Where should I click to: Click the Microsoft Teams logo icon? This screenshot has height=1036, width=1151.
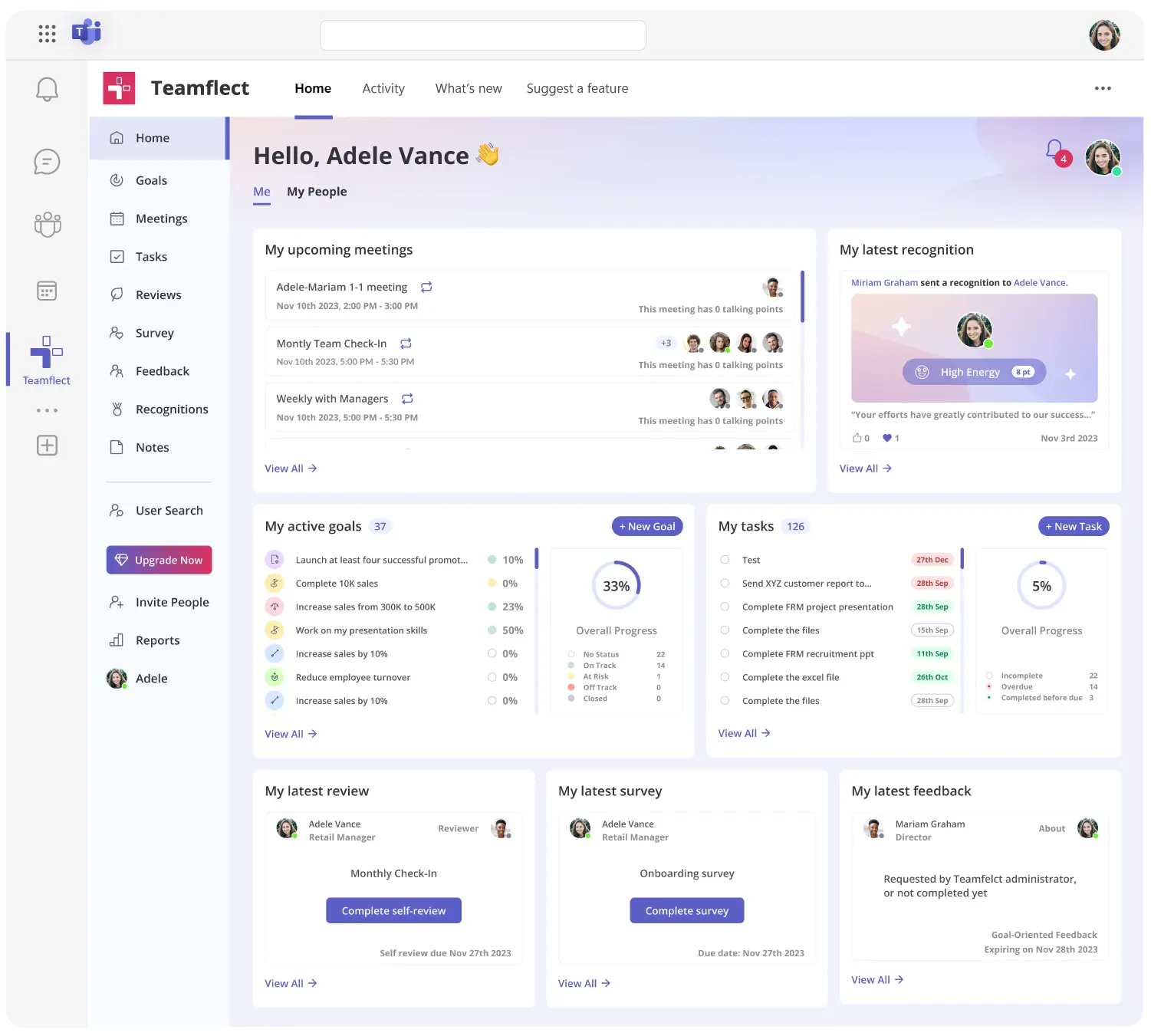pos(87,32)
